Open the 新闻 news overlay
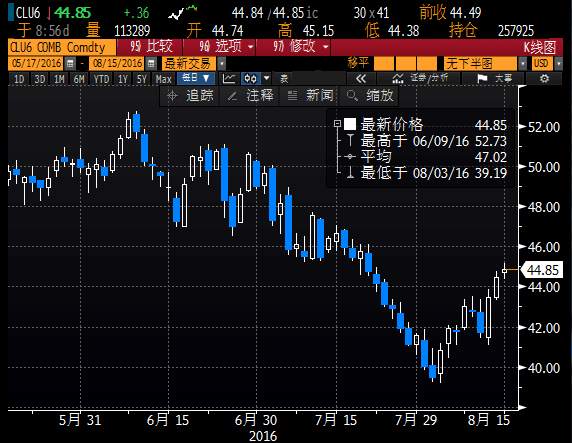572x443 pixels. [x=310, y=96]
